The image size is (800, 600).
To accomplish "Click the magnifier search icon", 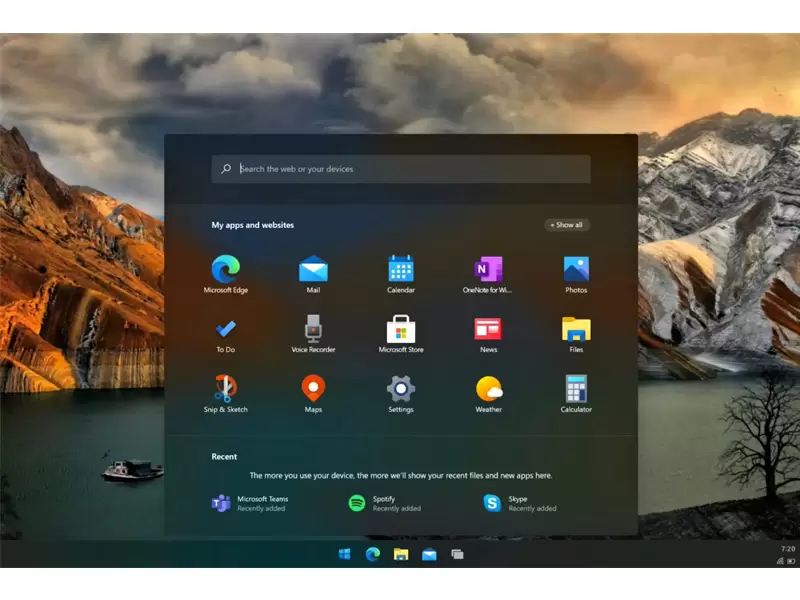I will [226, 168].
